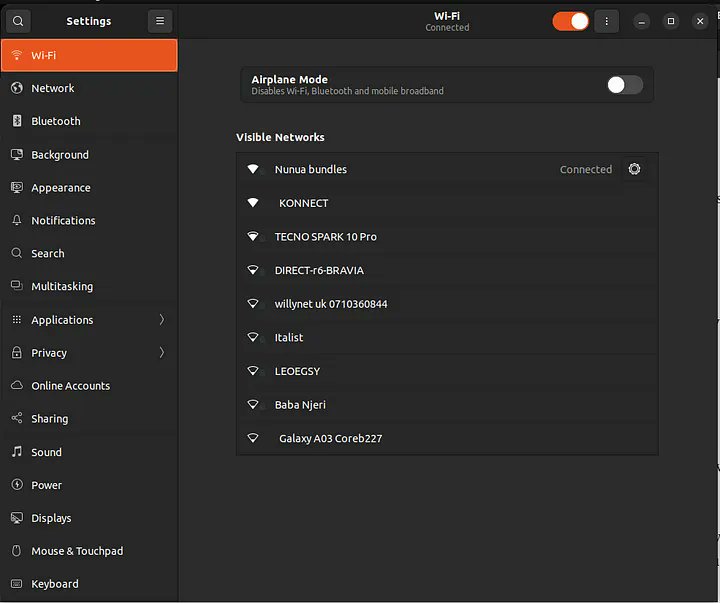Select the DIRECT-r6-BRAVIA network
The image size is (720, 603).
pos(447,270)
